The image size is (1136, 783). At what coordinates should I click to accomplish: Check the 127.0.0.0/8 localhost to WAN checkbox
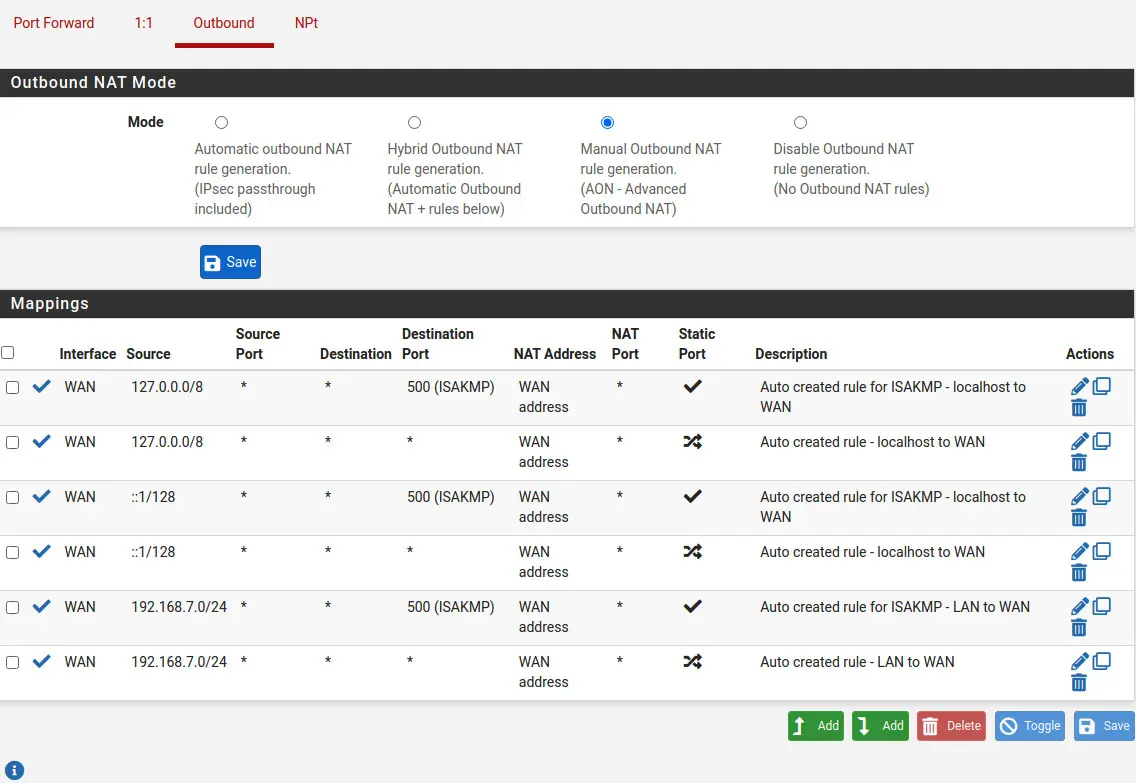pos(12,443)
